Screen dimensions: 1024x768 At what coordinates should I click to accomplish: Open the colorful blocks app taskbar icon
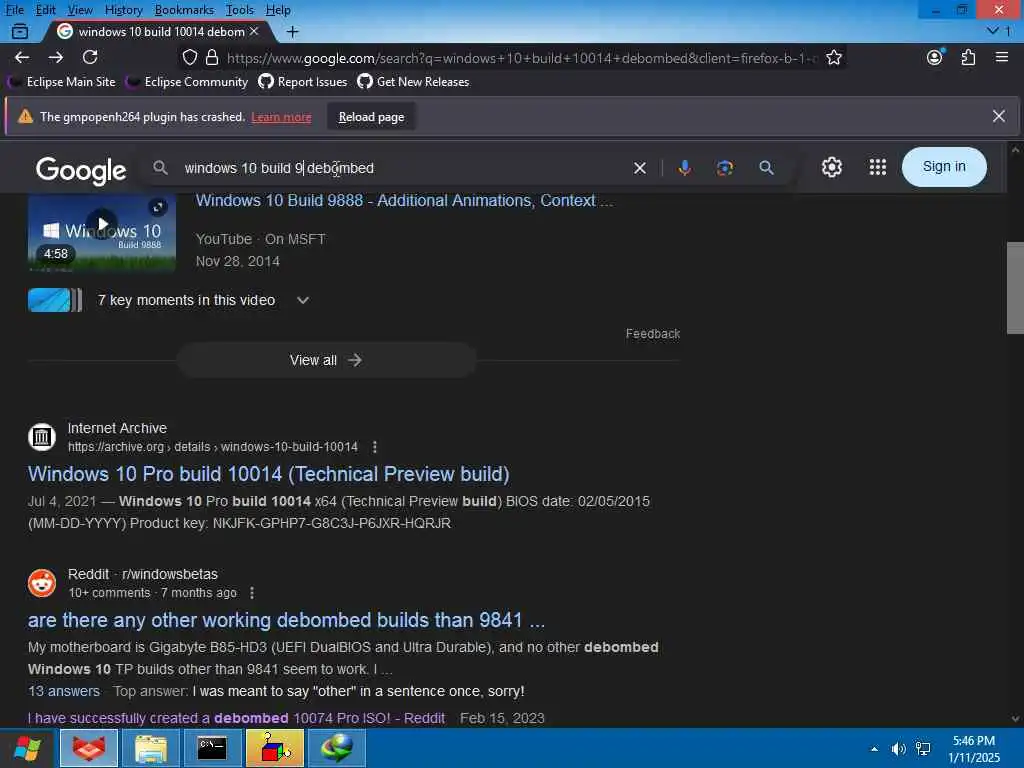(x=275, y=748)
